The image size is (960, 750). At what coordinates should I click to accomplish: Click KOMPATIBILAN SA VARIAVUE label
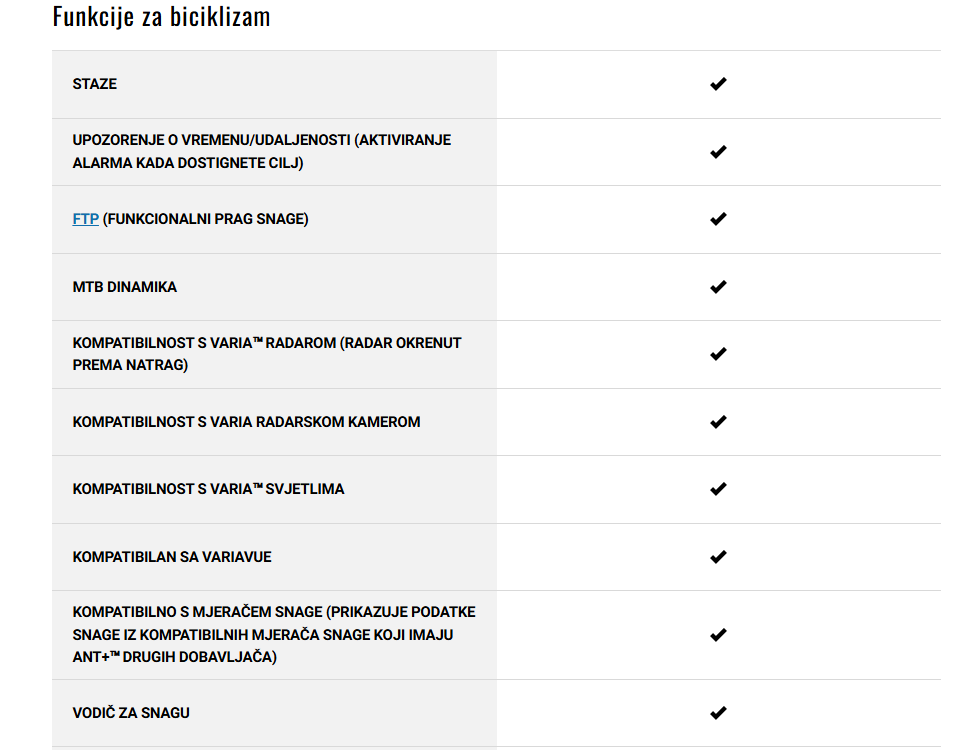pyautogui.click(x=171, y=557)
